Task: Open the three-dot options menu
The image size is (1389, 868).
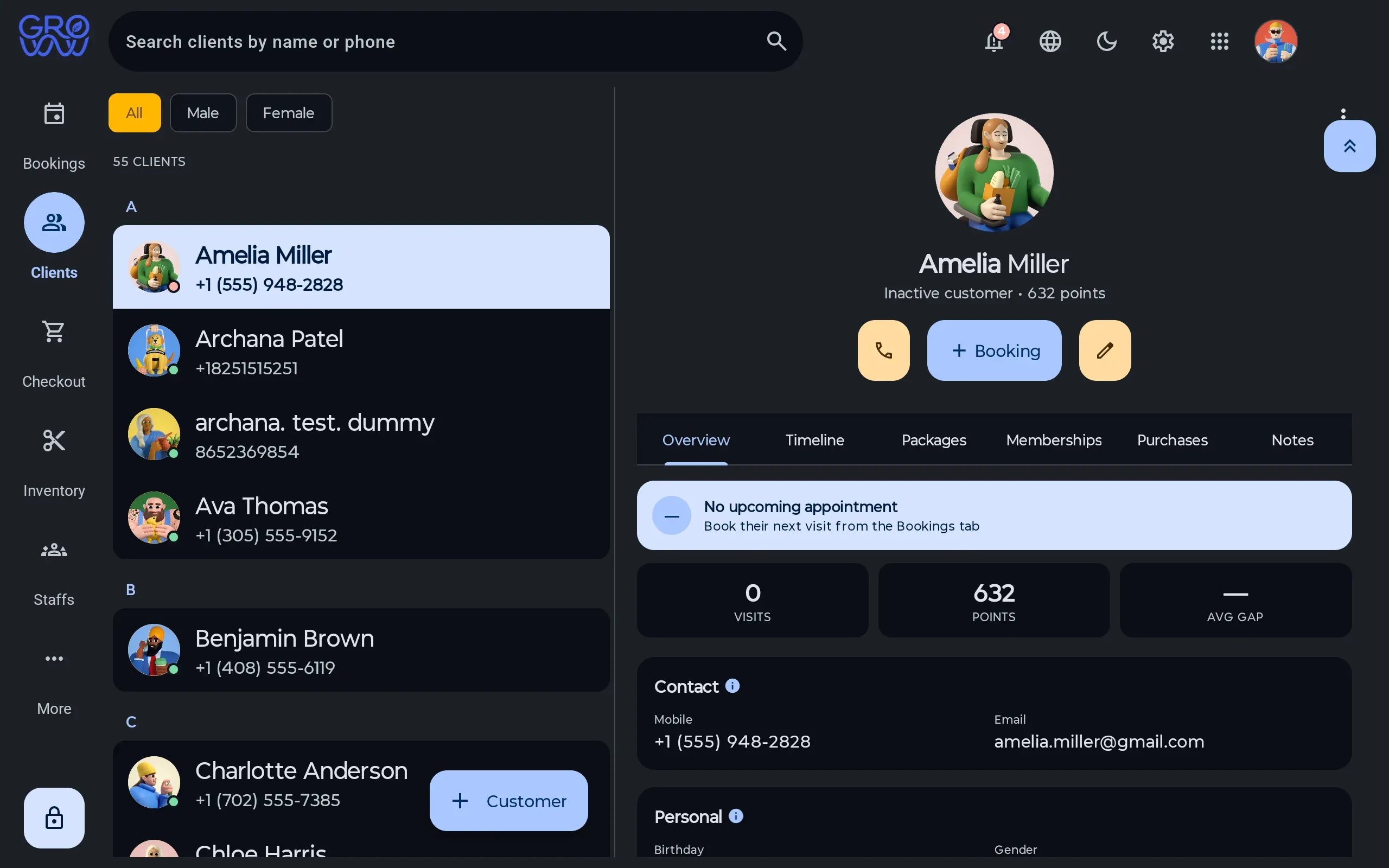Action: pyautogui.click(x=1343, y=113)
